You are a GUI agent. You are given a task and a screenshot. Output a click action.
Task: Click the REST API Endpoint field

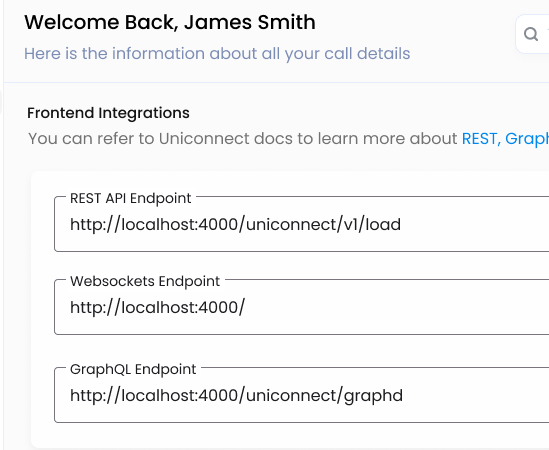click(x=302, y=224)
